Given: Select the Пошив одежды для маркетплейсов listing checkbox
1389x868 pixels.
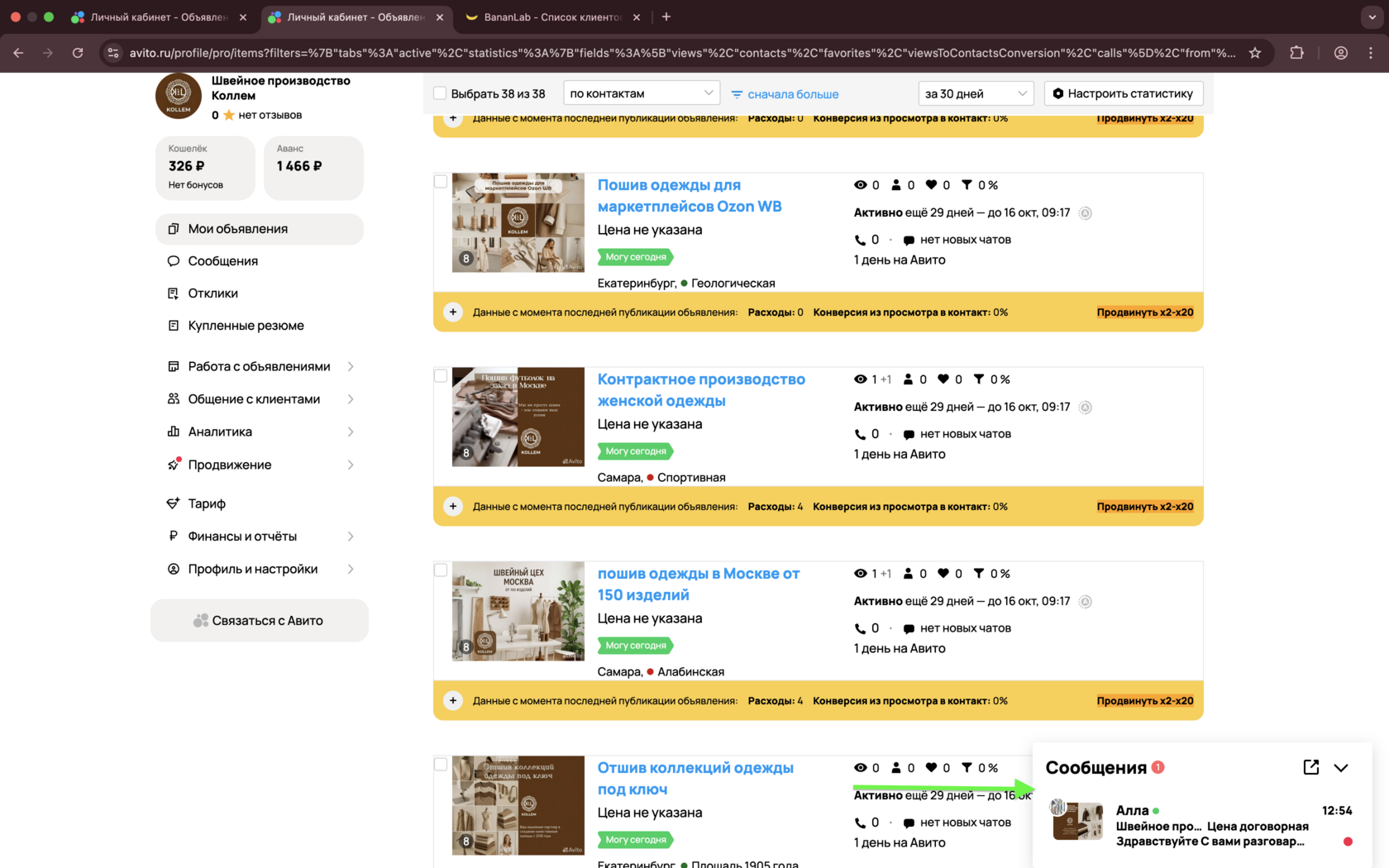Looking at the screenshot, I should (441, 181).
